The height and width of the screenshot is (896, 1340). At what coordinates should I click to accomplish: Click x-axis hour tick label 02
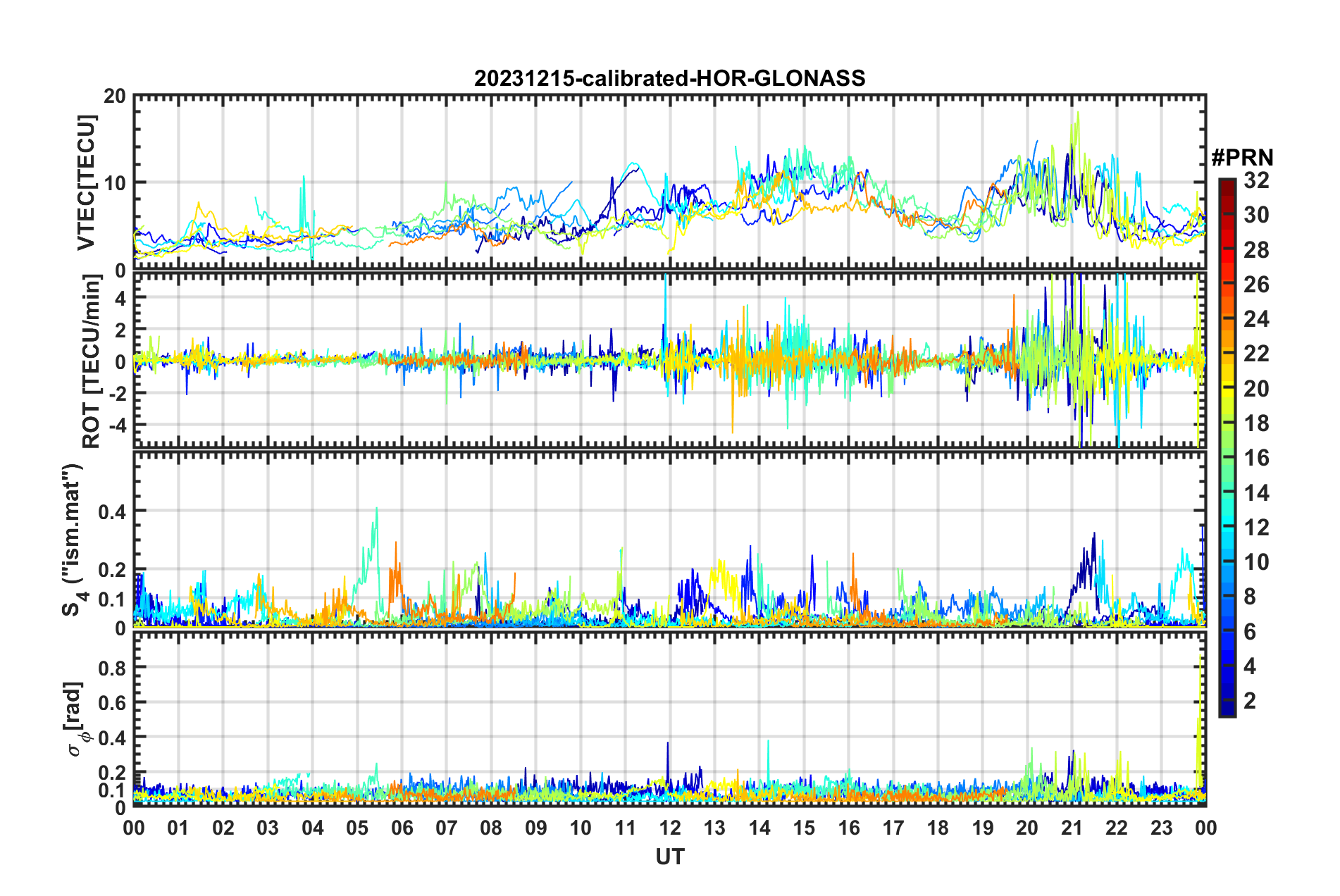[x=223, y=828]
